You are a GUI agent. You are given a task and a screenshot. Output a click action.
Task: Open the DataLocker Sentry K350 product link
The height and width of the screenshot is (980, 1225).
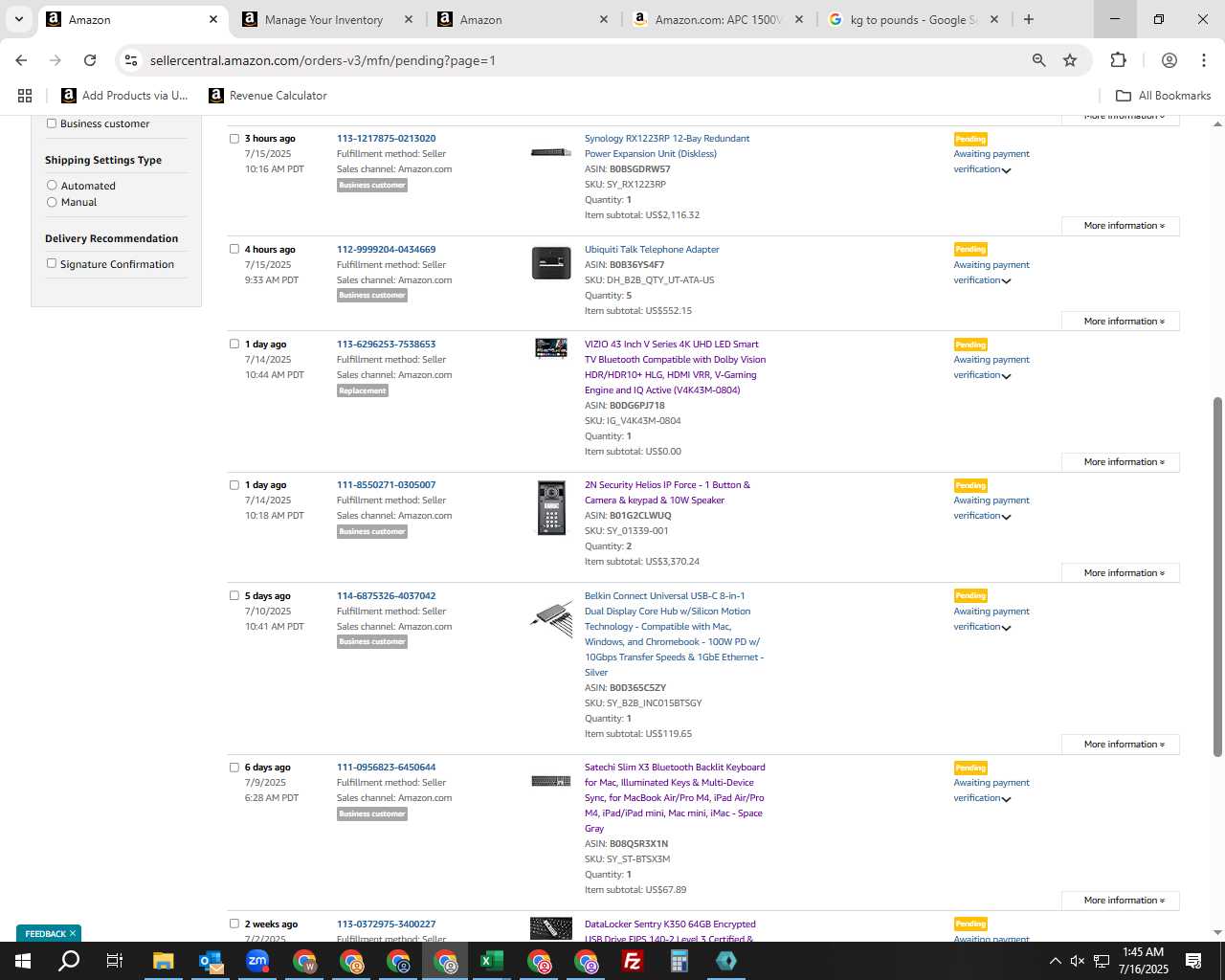click(670, 931)
